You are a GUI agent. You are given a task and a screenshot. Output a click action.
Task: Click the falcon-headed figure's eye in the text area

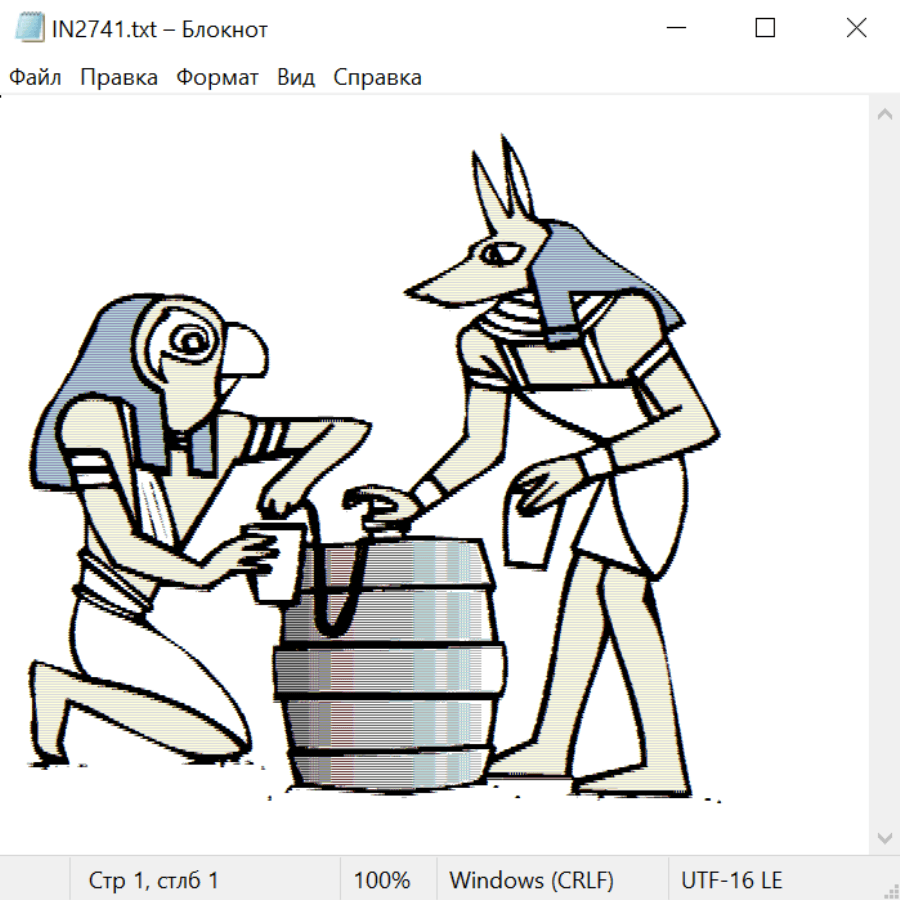click(x=187, y=343)
